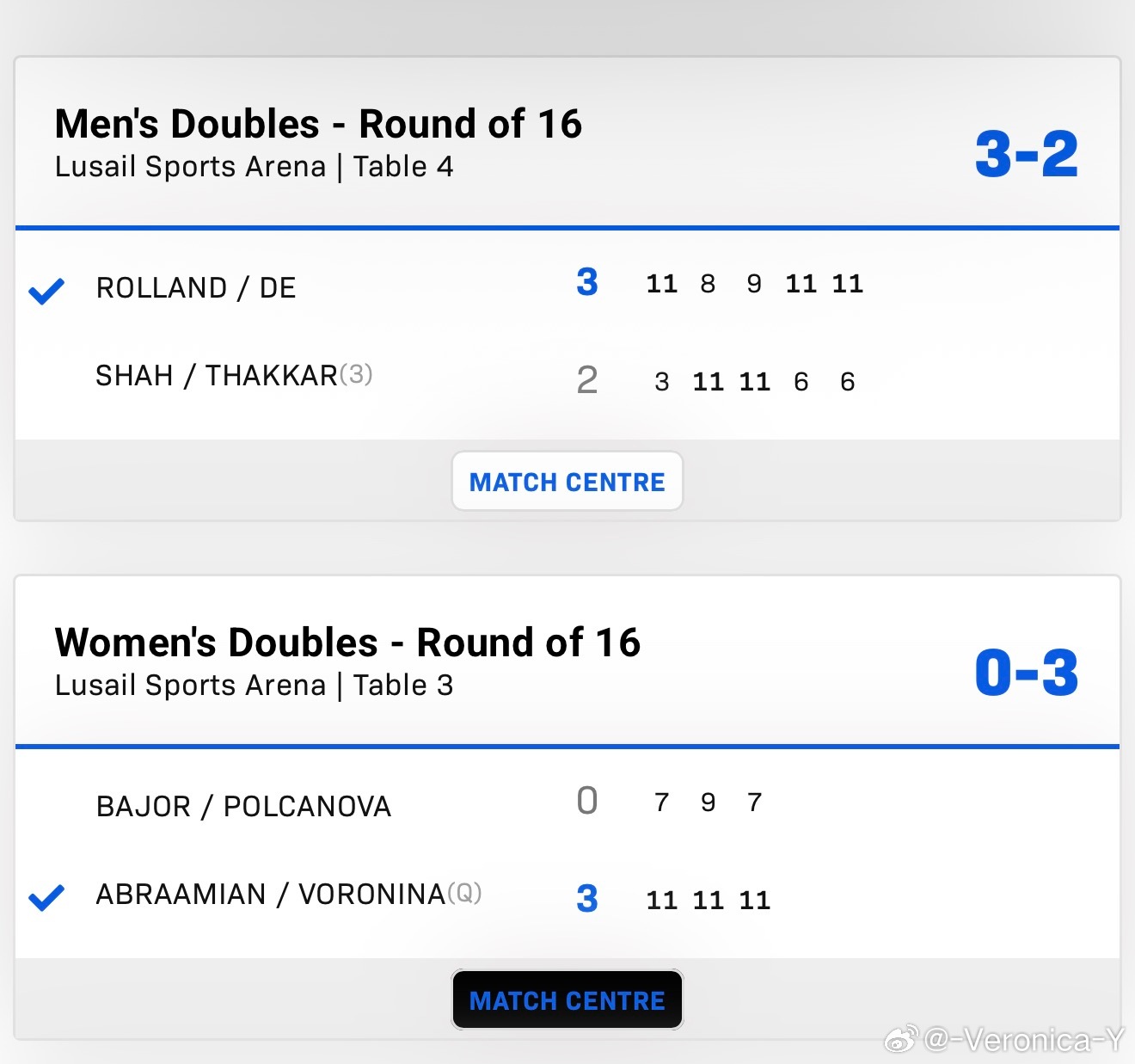Click the Lusail Sports Arena Table 3 text

[x=254, y=686]
